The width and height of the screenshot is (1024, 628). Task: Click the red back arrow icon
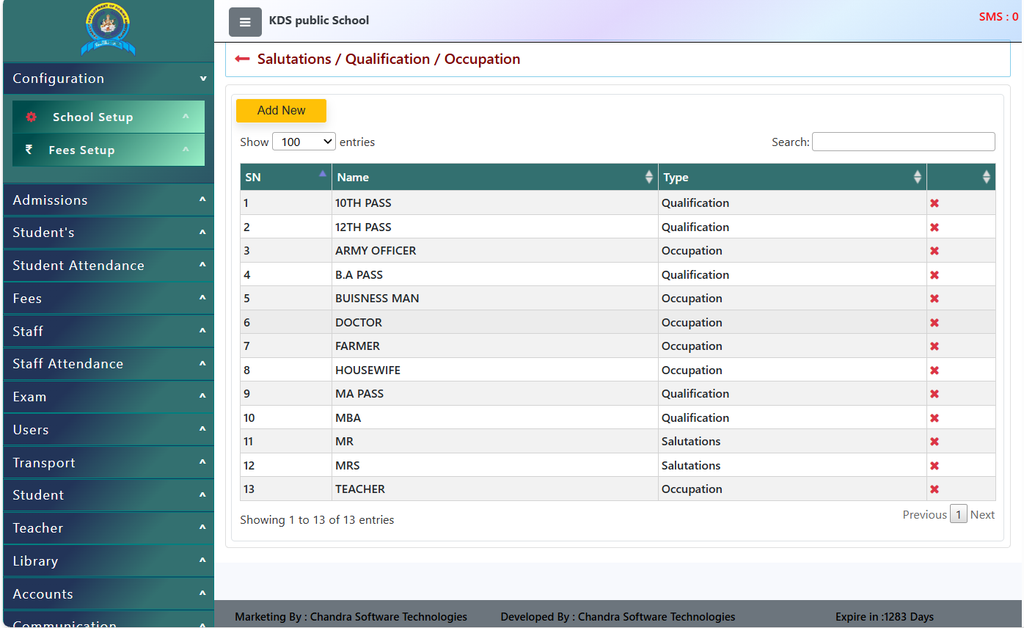point(242,59)
